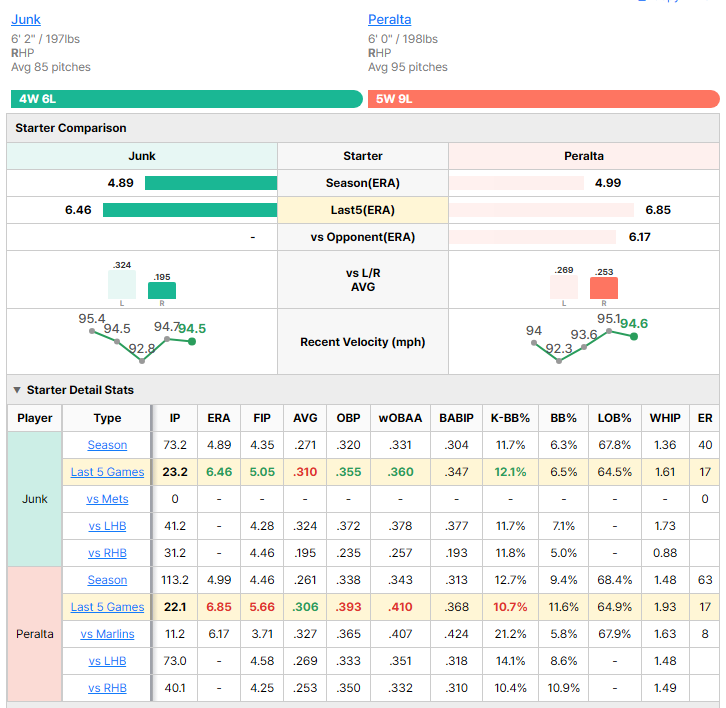Click Peralta's season IP 113.2 cell
The image size is (726, 708).
click(175, 580)
